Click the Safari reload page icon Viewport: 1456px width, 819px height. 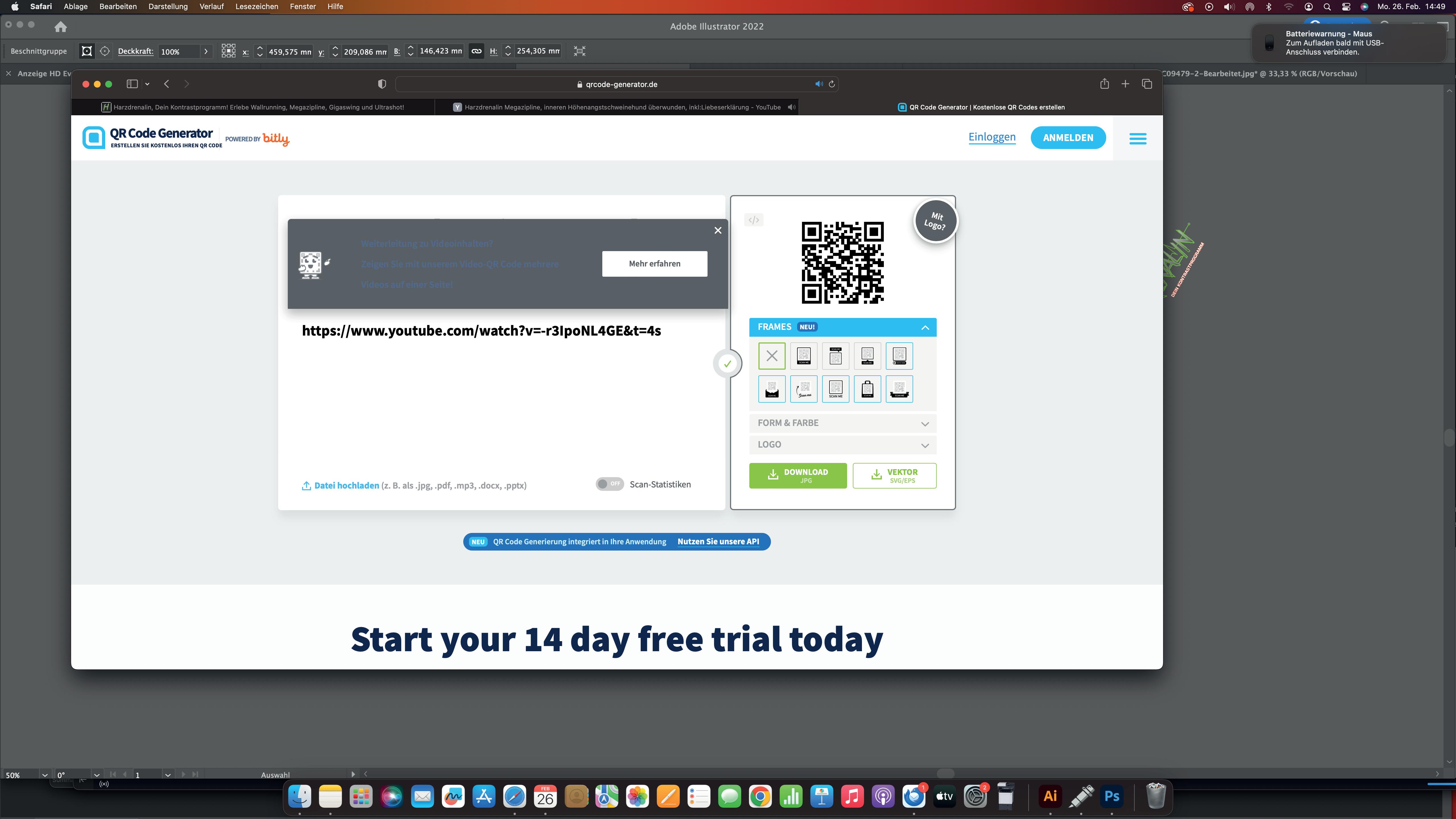coord(832,84)
